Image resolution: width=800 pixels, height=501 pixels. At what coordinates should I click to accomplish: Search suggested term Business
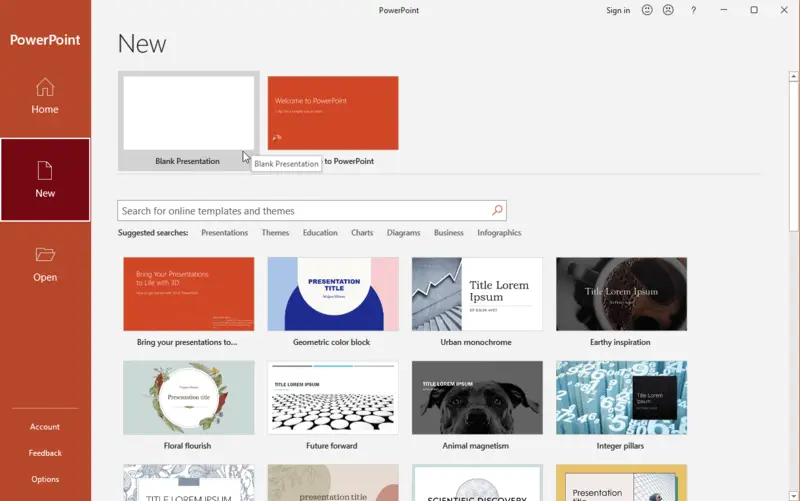[x=448, y=233]
